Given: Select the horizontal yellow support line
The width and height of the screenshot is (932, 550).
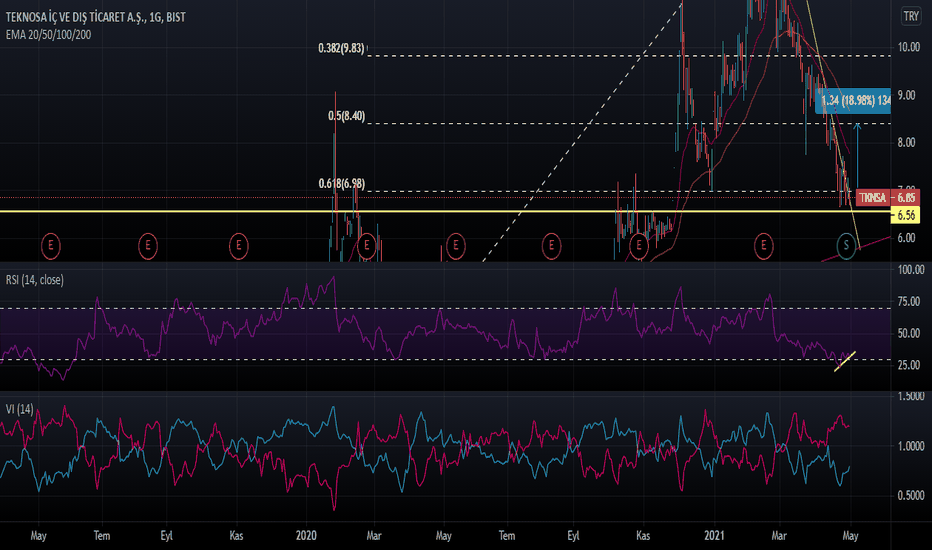Looking at the screenshot, I should tap(445, 211).
